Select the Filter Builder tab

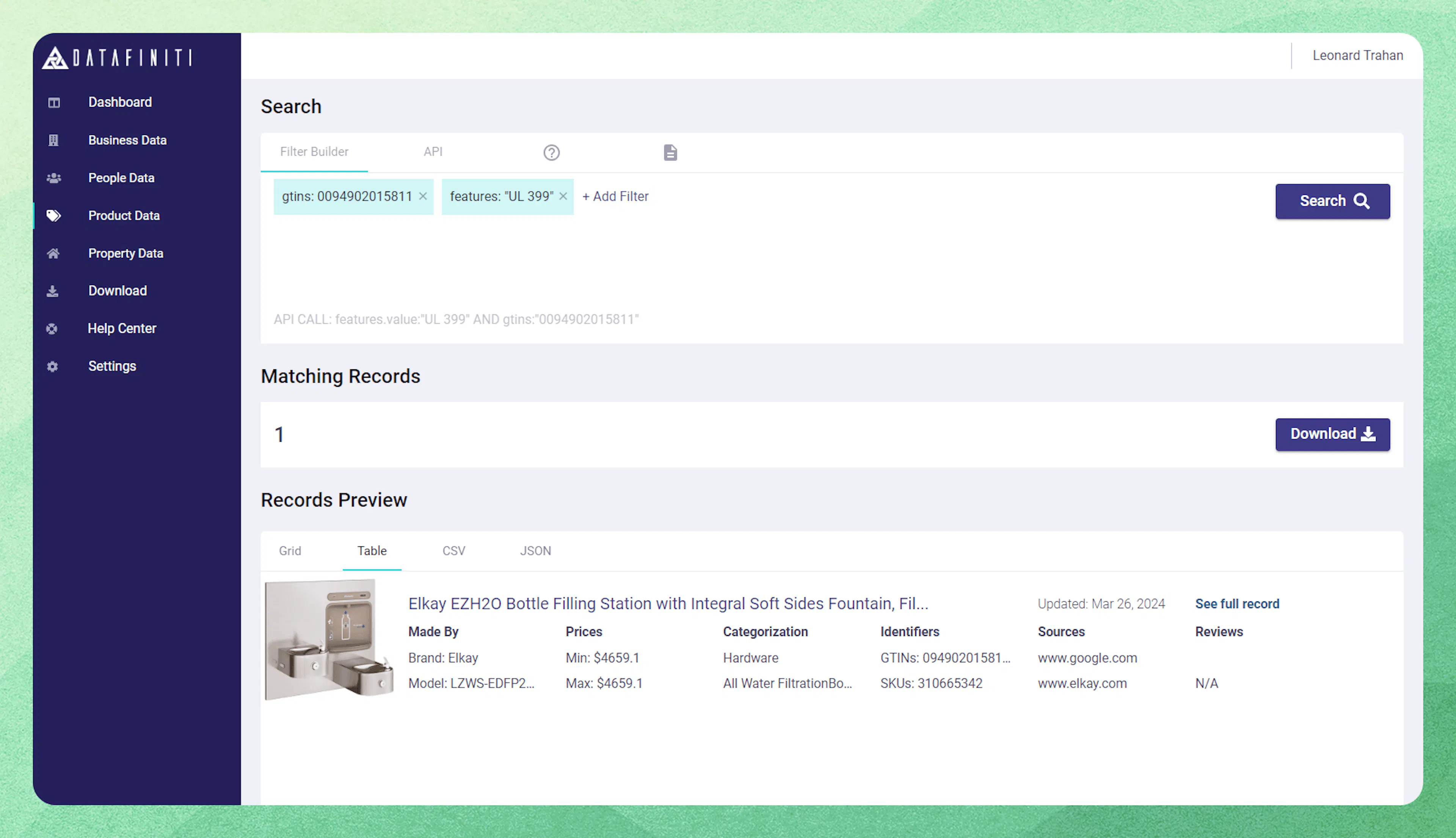click(314, 151)
